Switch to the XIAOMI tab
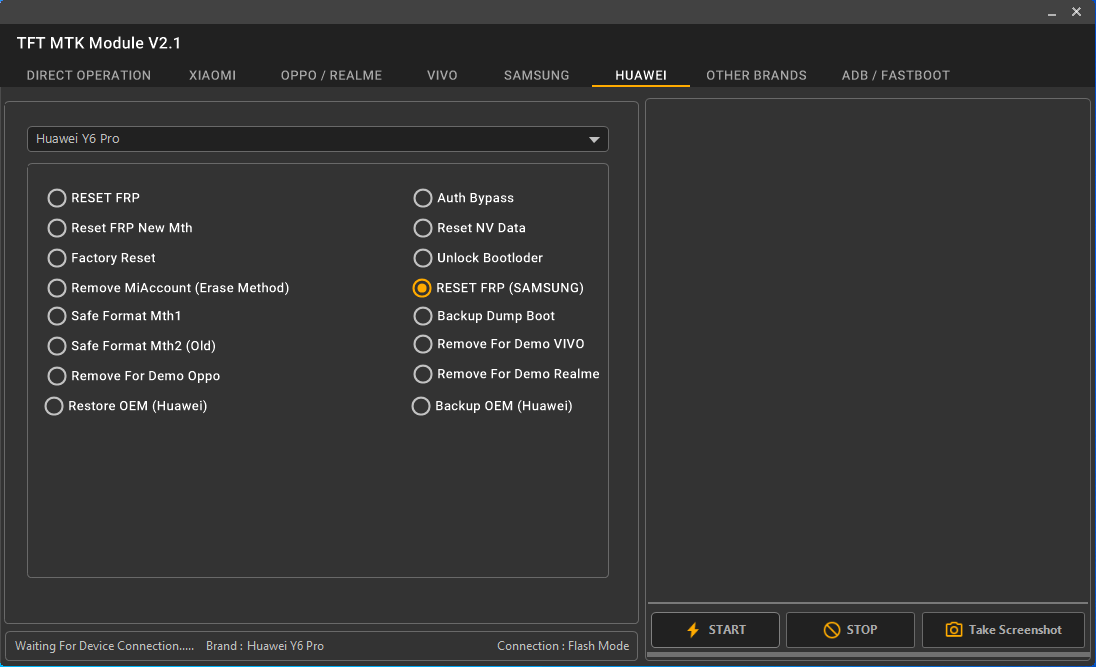The width and height of the screenshot is (1096, 667). click(212, 75)
